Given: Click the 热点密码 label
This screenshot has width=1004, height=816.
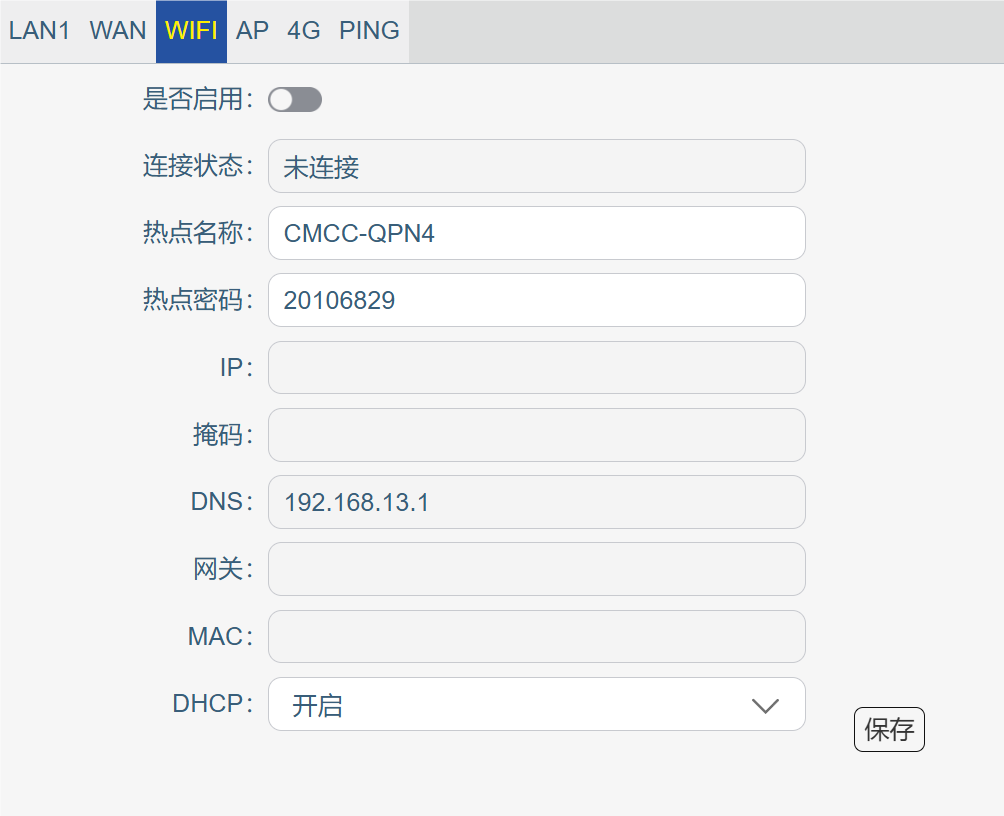Looking at the screenshot, I should (198, 300).
